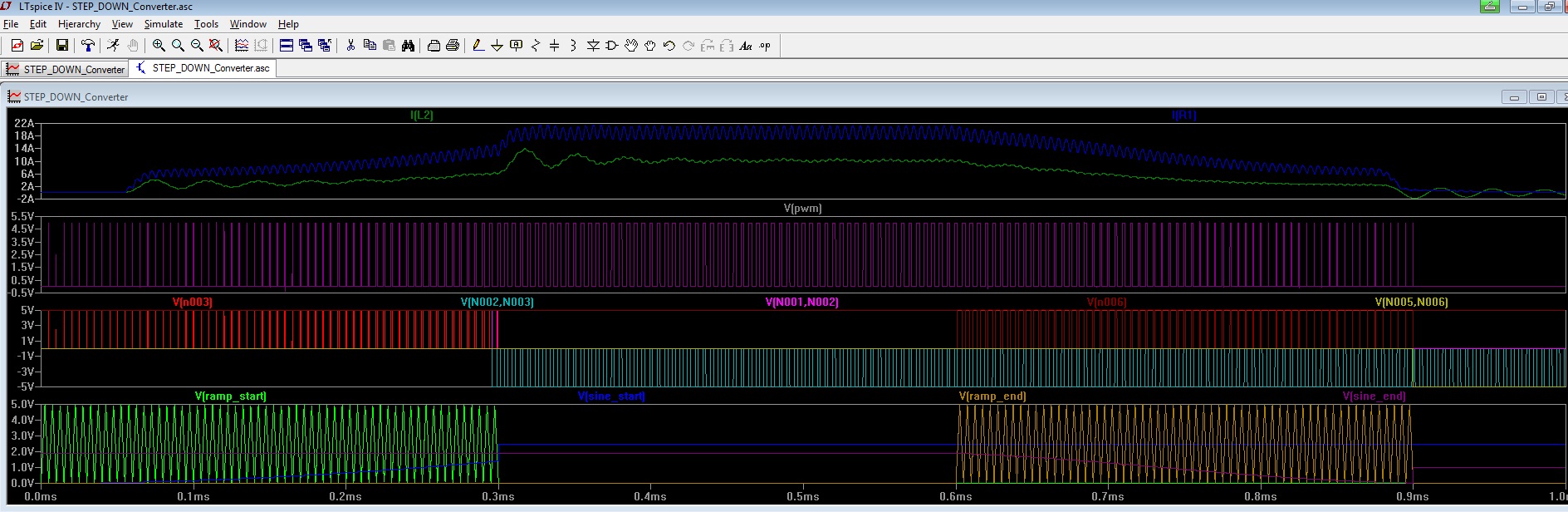
Task: Click the Zoom in magnifier icon
Action: click(x=159, y=46)
